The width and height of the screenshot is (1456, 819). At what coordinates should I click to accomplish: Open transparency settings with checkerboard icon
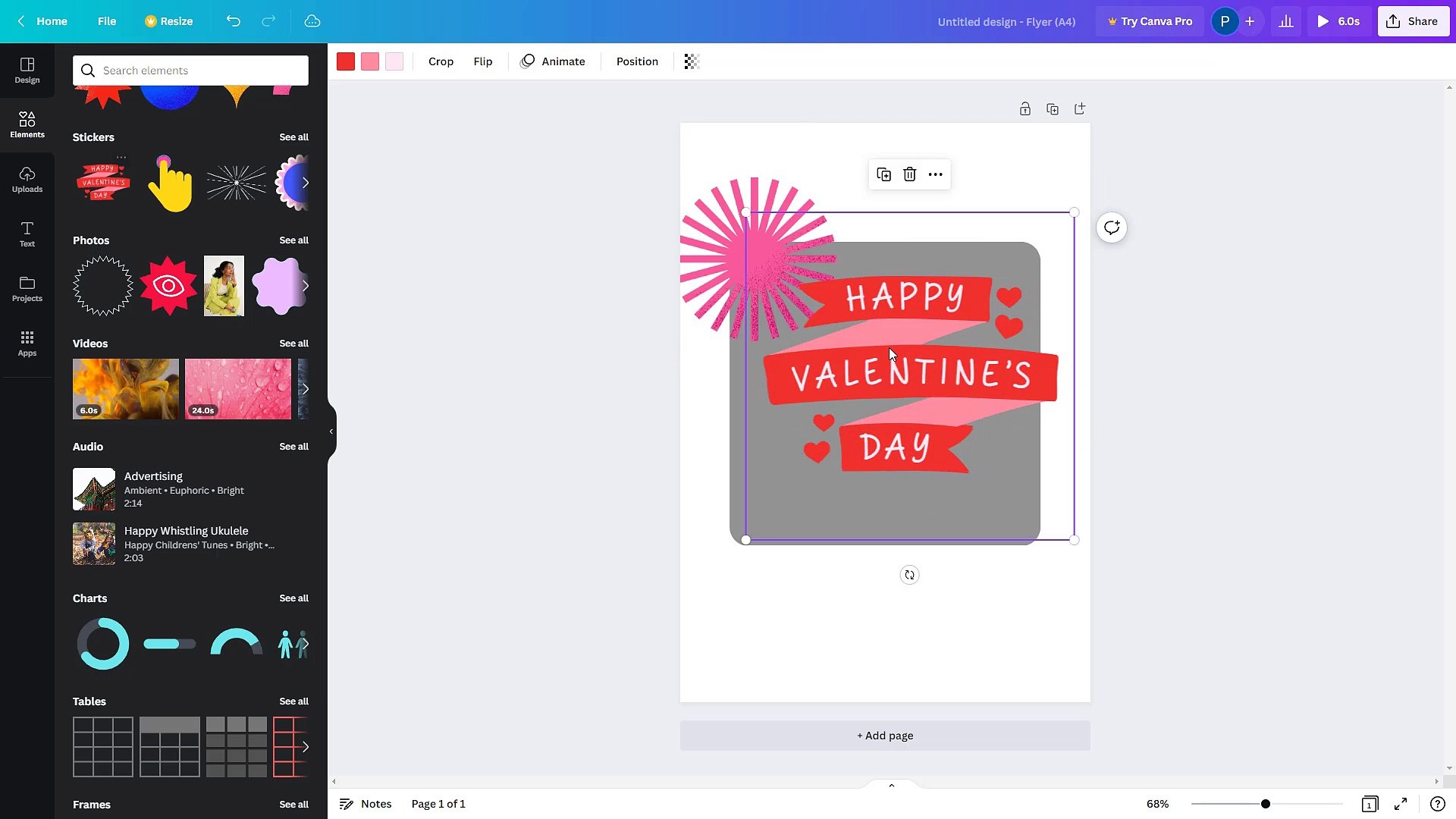[x=690, y=61]
